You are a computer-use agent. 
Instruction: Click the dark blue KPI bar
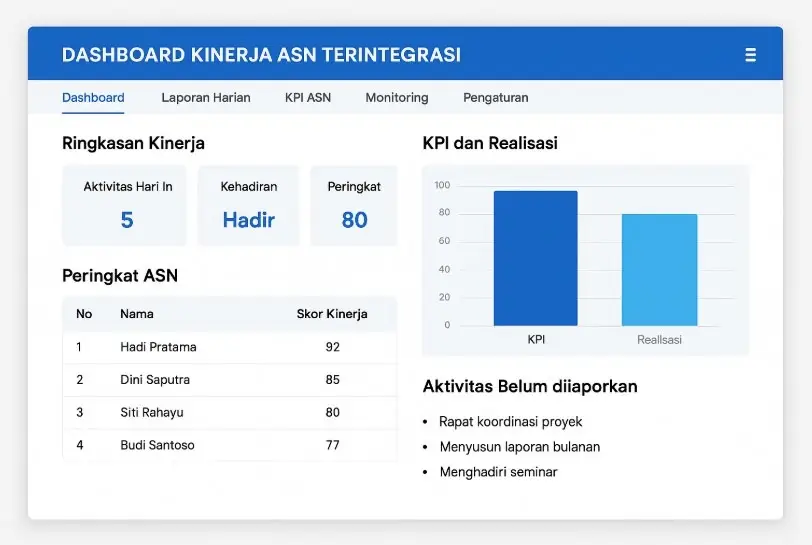click(x=535, y=258)
